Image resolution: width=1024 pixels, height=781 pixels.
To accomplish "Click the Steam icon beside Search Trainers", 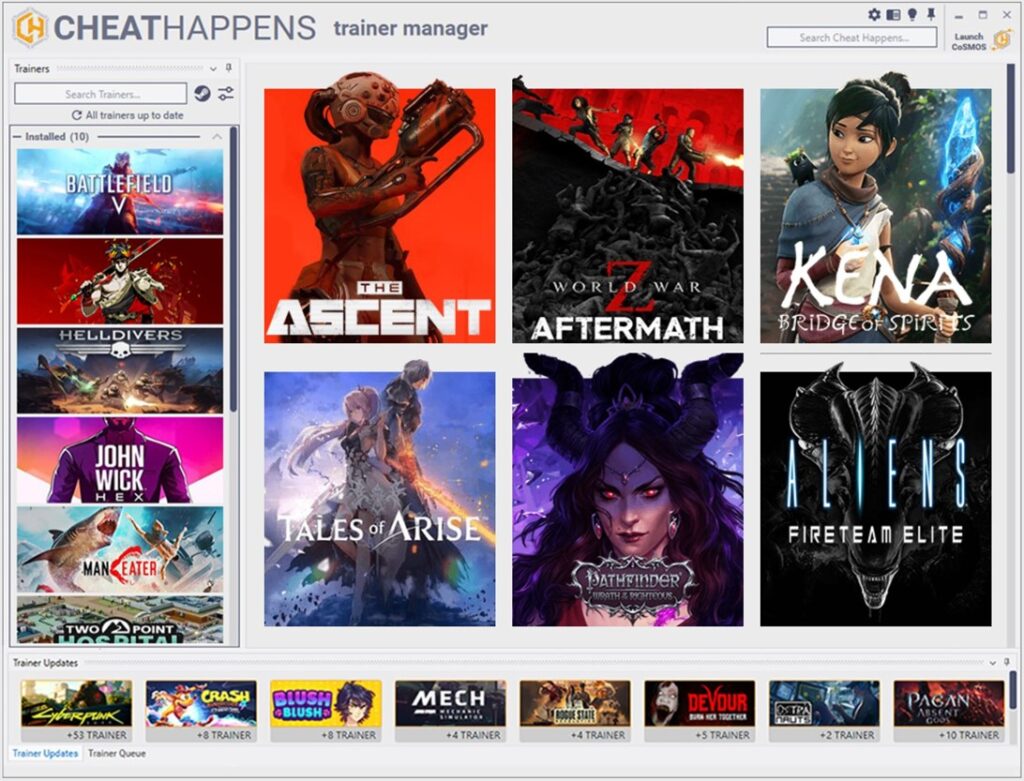I will click(x=202, y=93).
